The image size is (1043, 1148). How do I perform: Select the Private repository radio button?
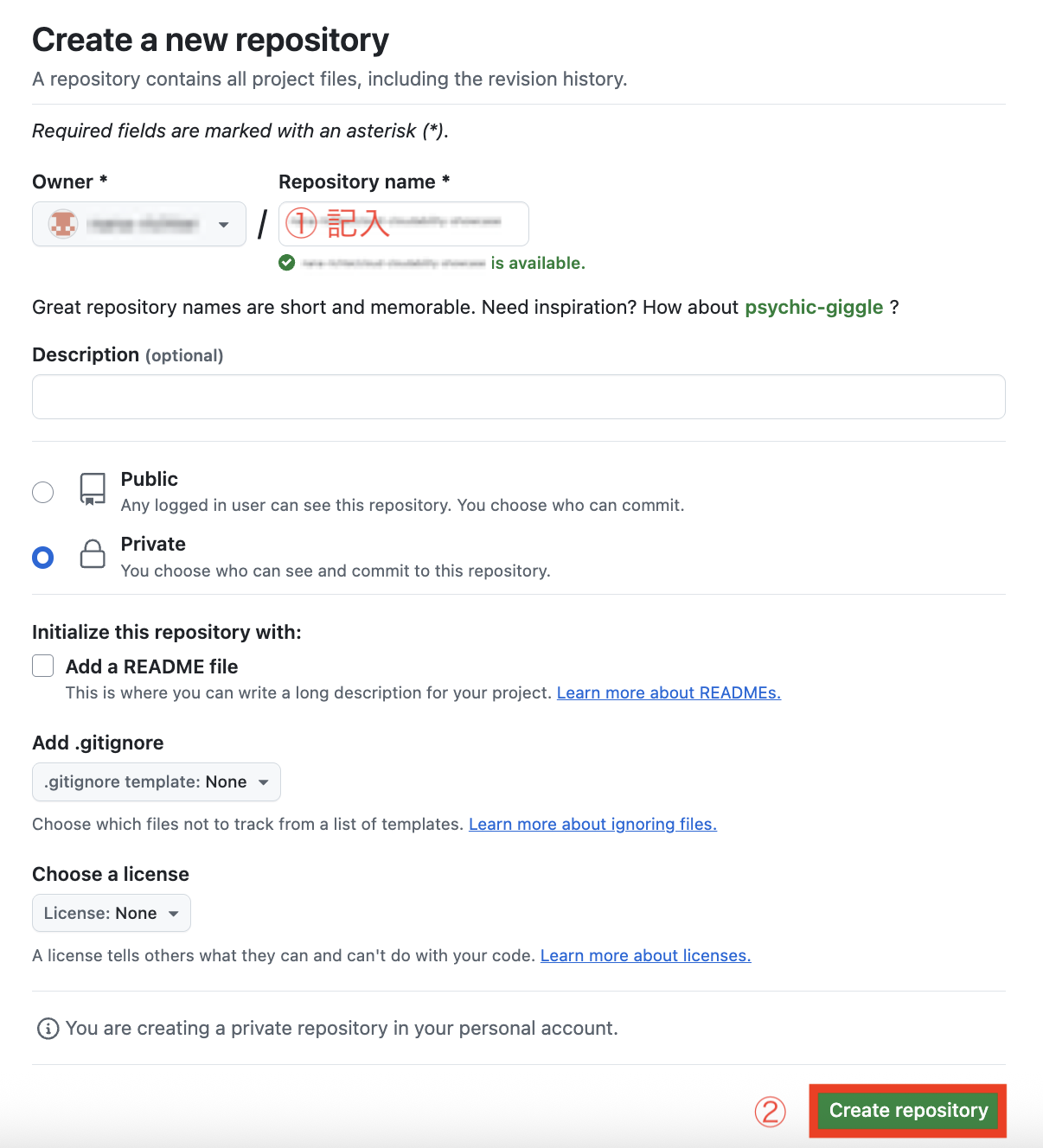pyautogui.click(x=42, y=557)
